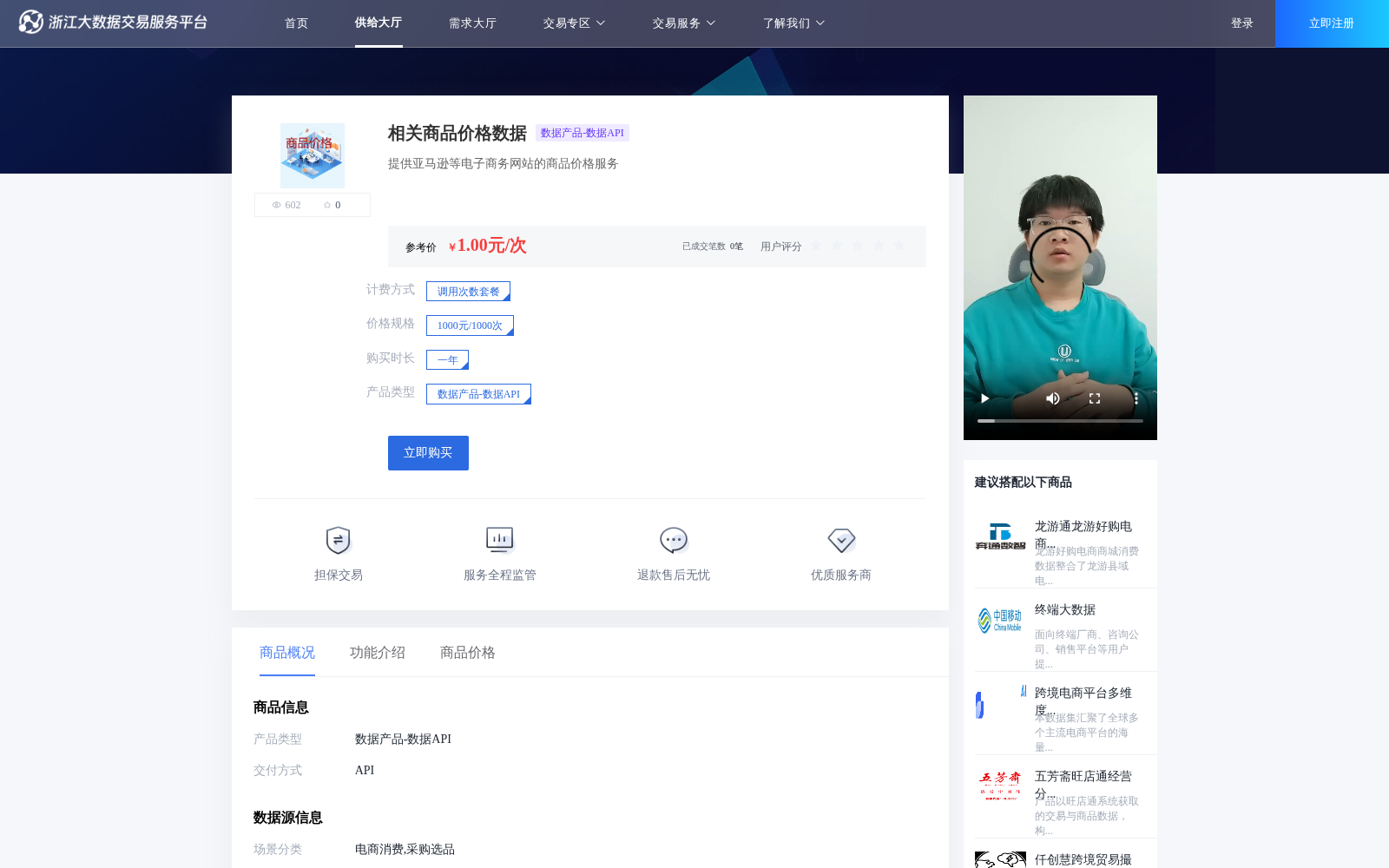Switch to the 商品价格 tab
This screenshot has height=868, width=1389.
click(468, 653)
